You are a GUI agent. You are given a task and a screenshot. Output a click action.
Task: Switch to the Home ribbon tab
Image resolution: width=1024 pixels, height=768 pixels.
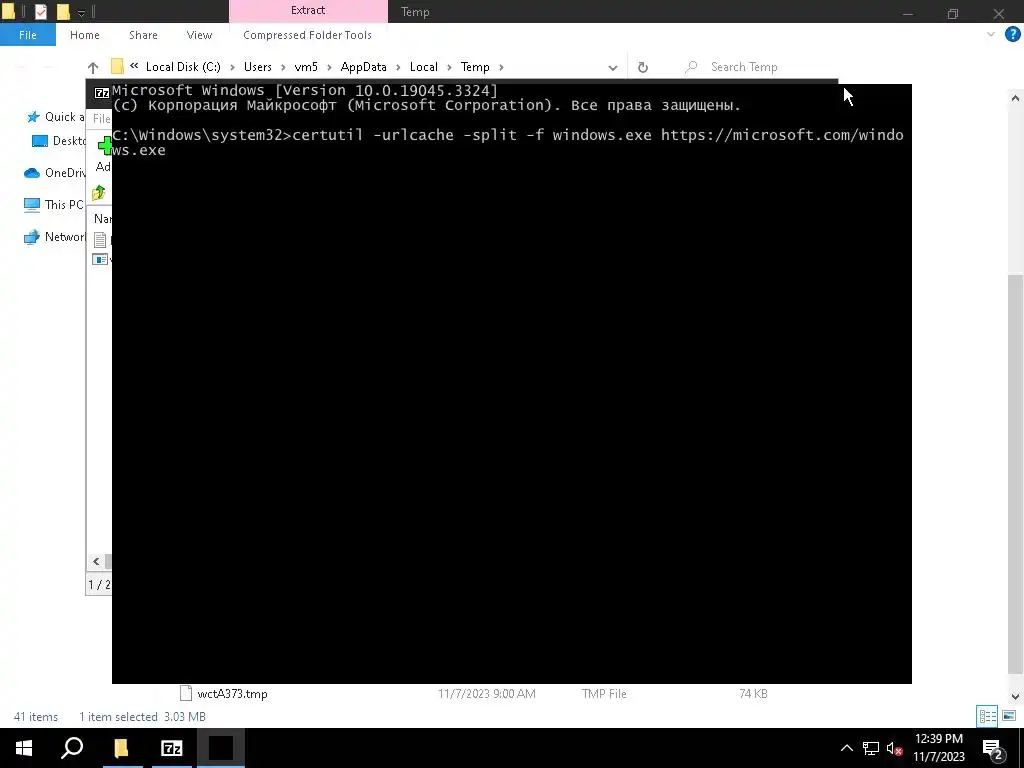(x=84, y=35)
